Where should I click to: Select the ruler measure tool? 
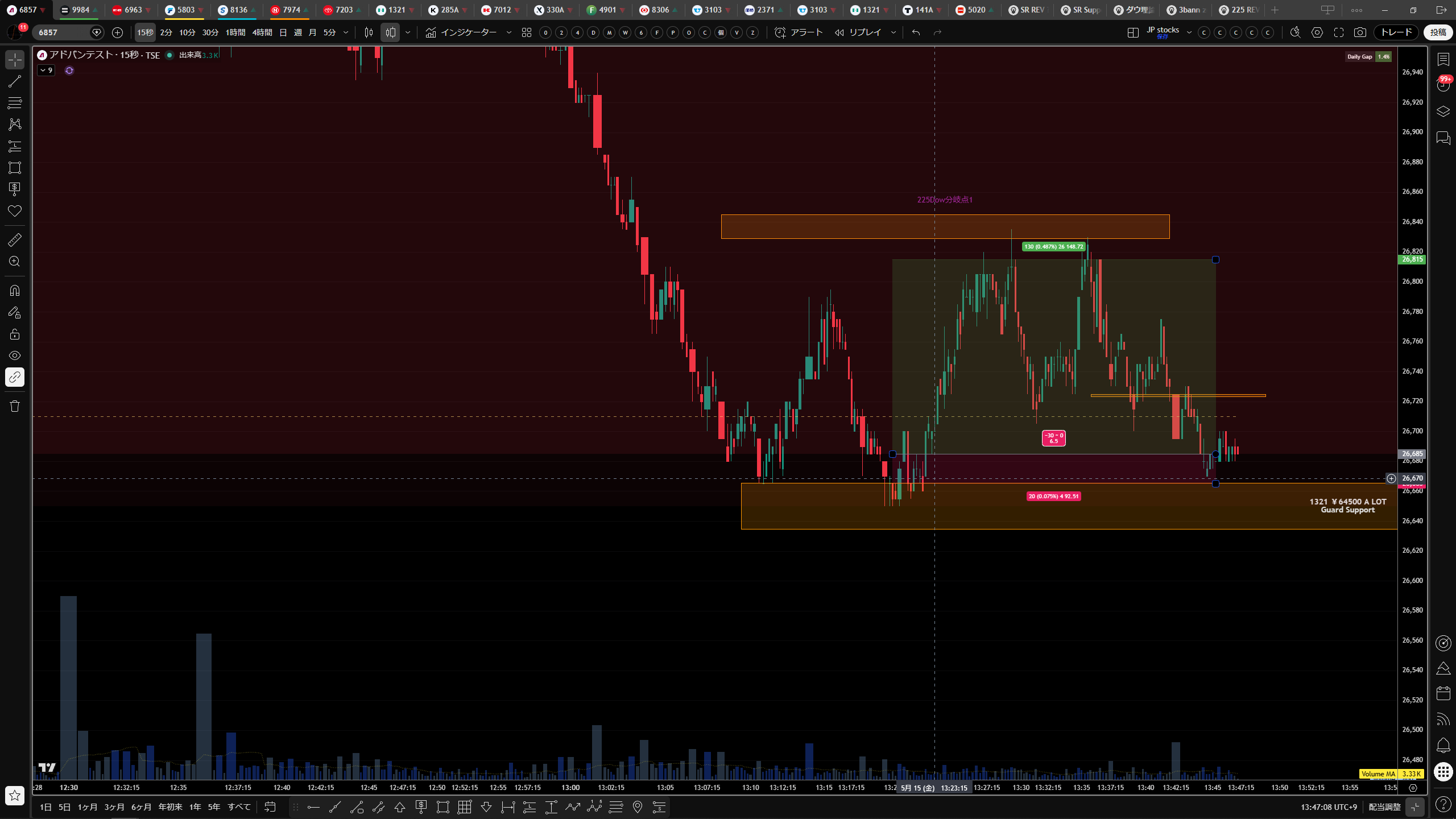coord(15,240)
